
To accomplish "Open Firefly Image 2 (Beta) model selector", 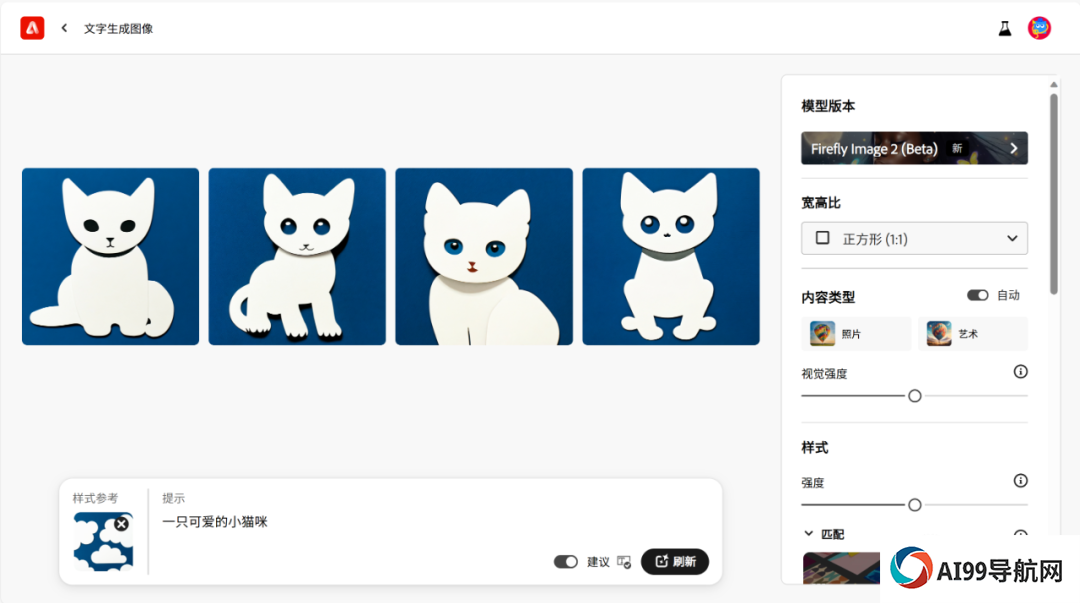I will 914,148.
